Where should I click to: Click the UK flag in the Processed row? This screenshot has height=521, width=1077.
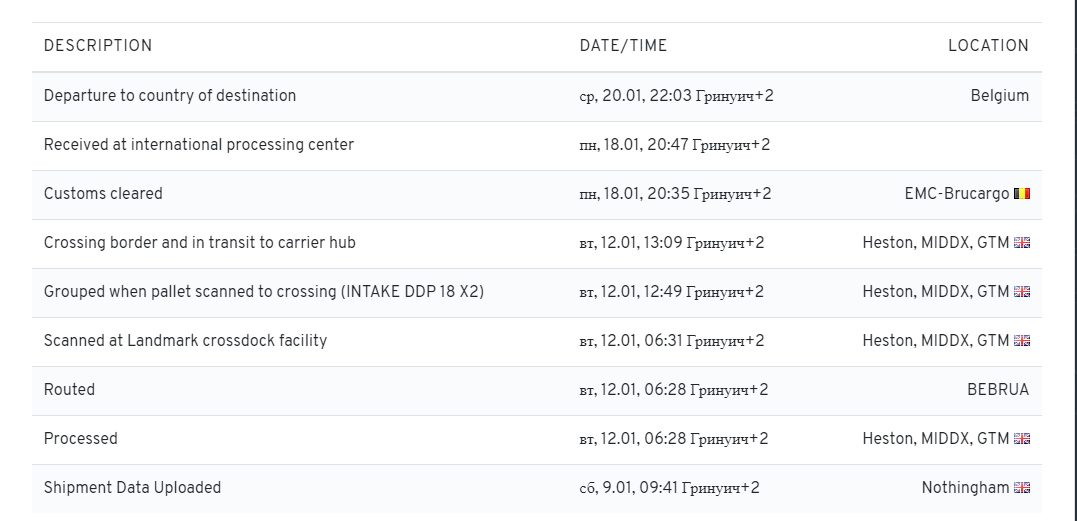click(x=1021, y=439)
